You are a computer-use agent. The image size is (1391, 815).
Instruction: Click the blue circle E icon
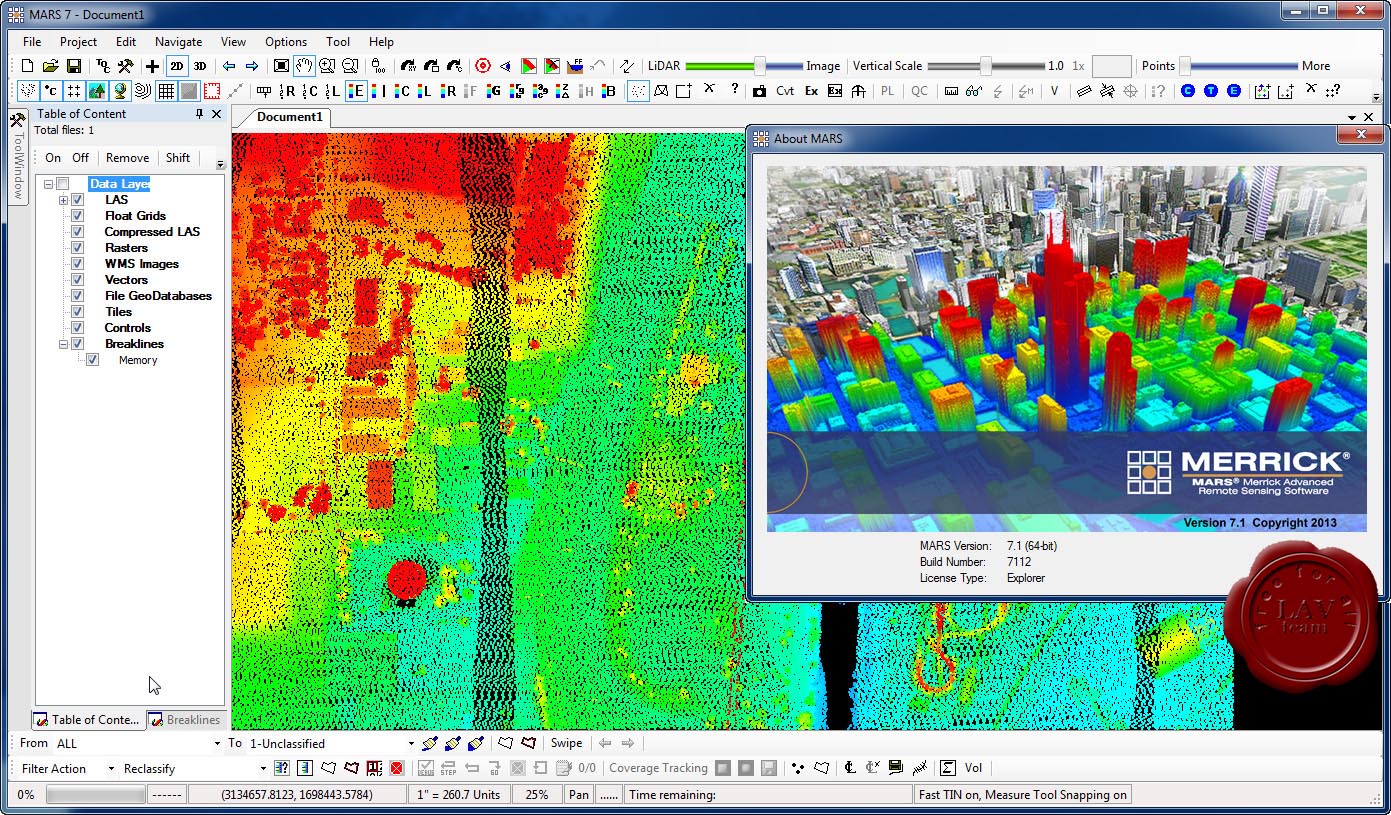tap(1234, 91)
